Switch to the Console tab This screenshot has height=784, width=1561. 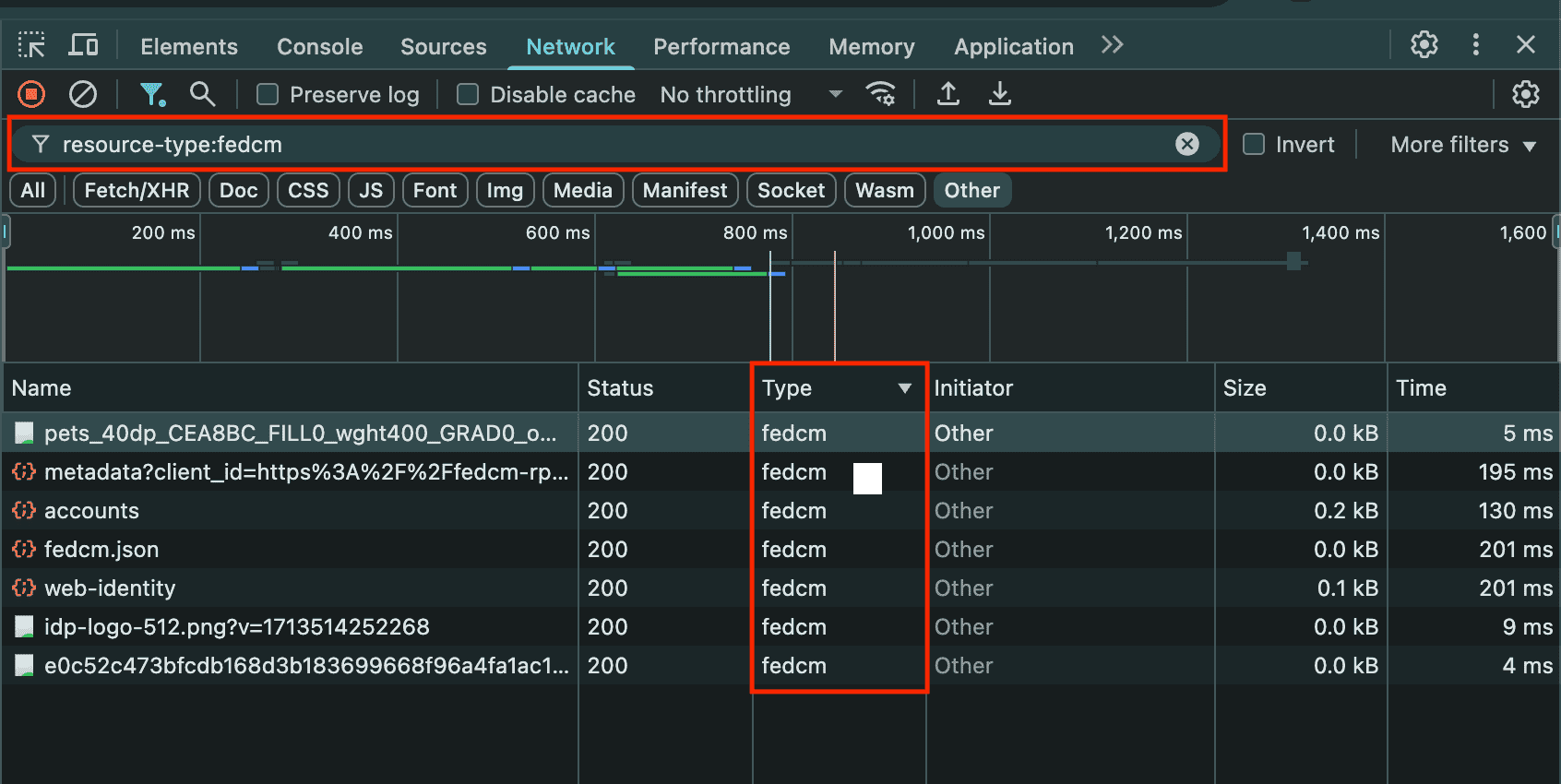pos(319,47)
